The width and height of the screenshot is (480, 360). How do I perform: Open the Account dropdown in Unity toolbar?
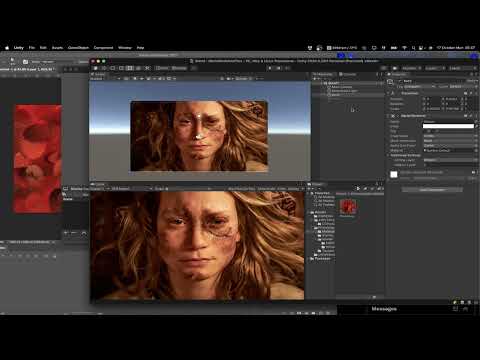[x=411, y=68]
